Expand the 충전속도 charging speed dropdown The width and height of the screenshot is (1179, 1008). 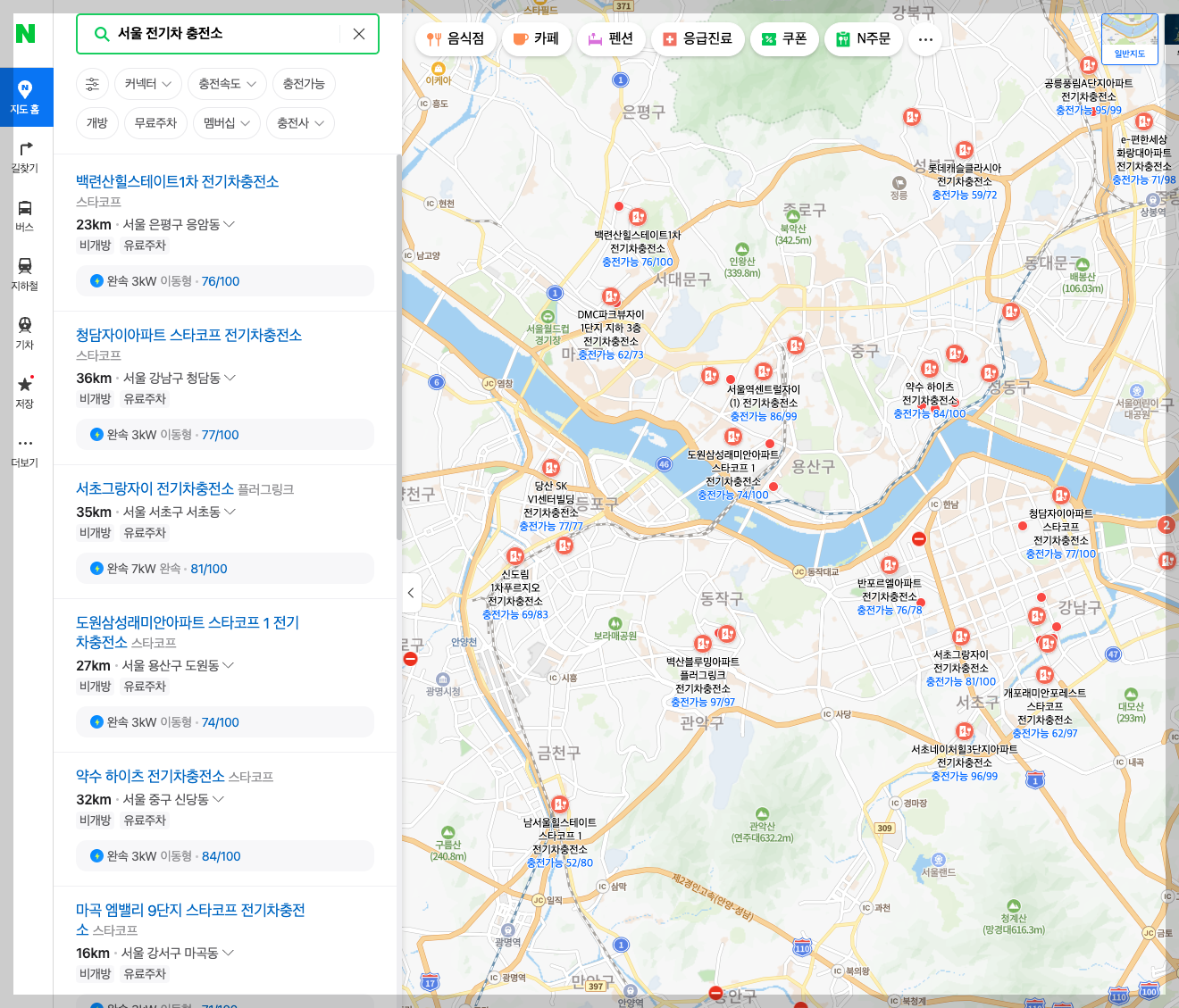tap(227, 84)
